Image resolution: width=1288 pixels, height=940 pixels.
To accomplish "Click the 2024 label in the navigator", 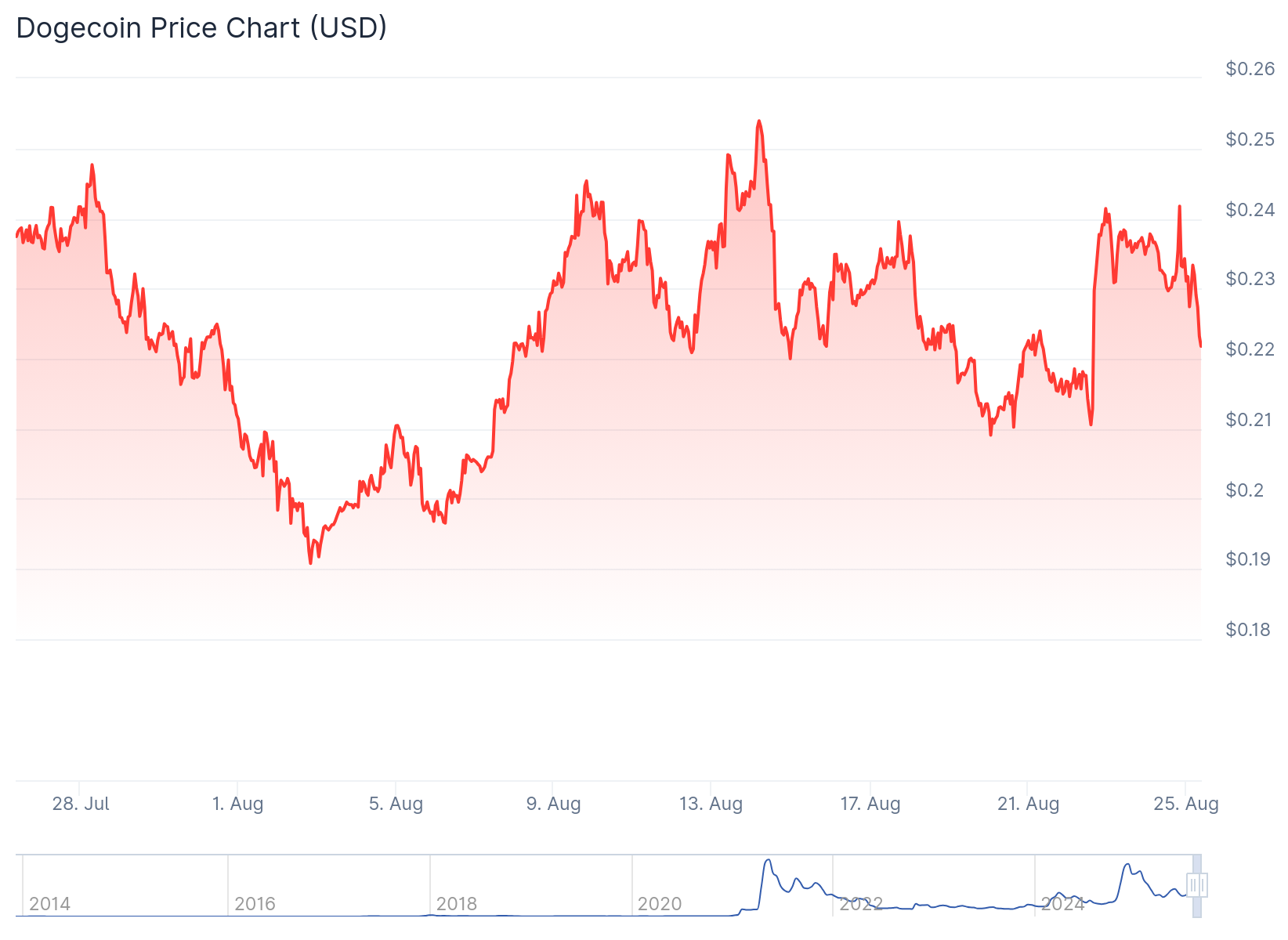I will click(1062, 904).
